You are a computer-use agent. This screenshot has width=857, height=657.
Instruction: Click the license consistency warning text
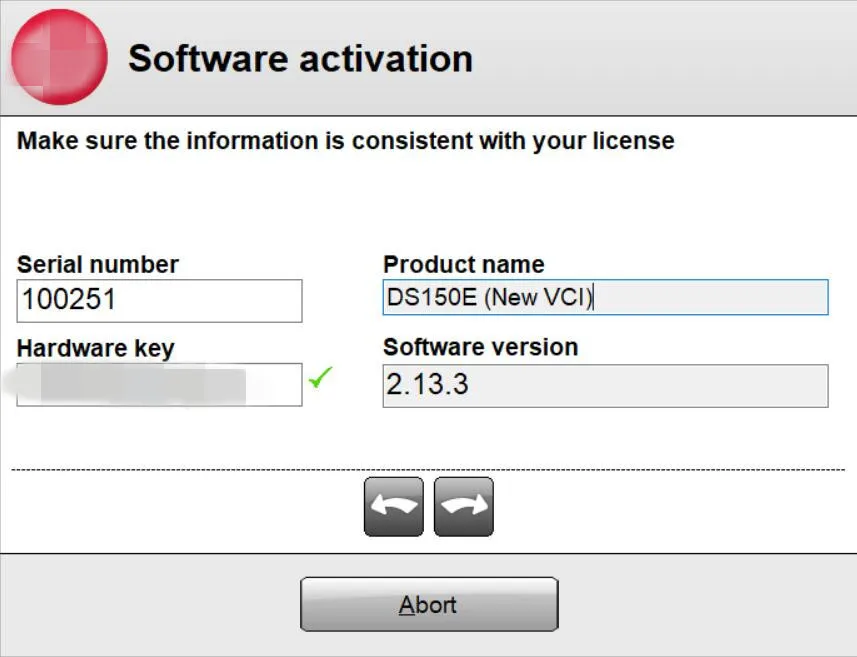click(344, 140)
